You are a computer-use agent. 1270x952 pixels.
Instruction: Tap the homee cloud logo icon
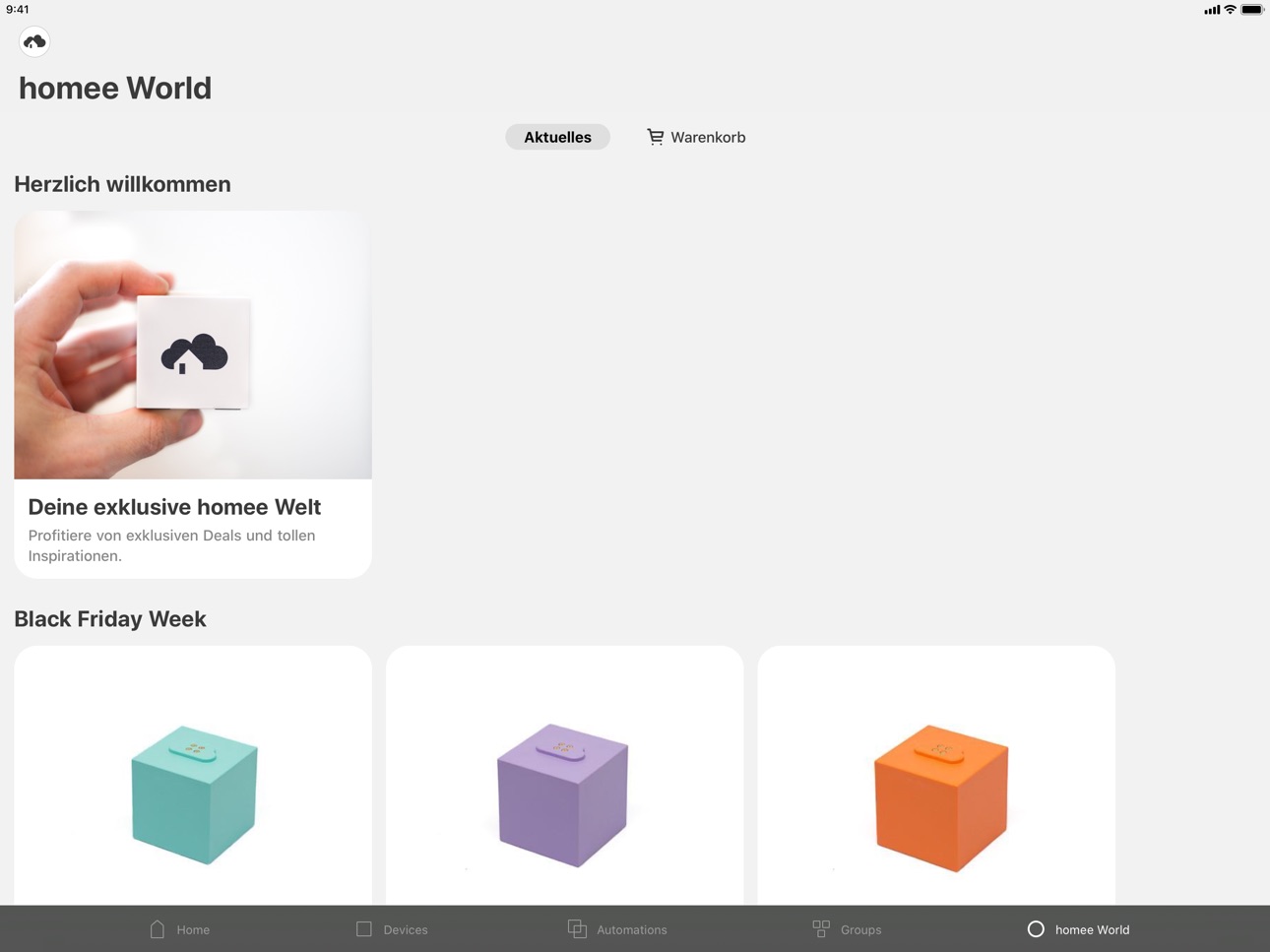coord(34,41)
